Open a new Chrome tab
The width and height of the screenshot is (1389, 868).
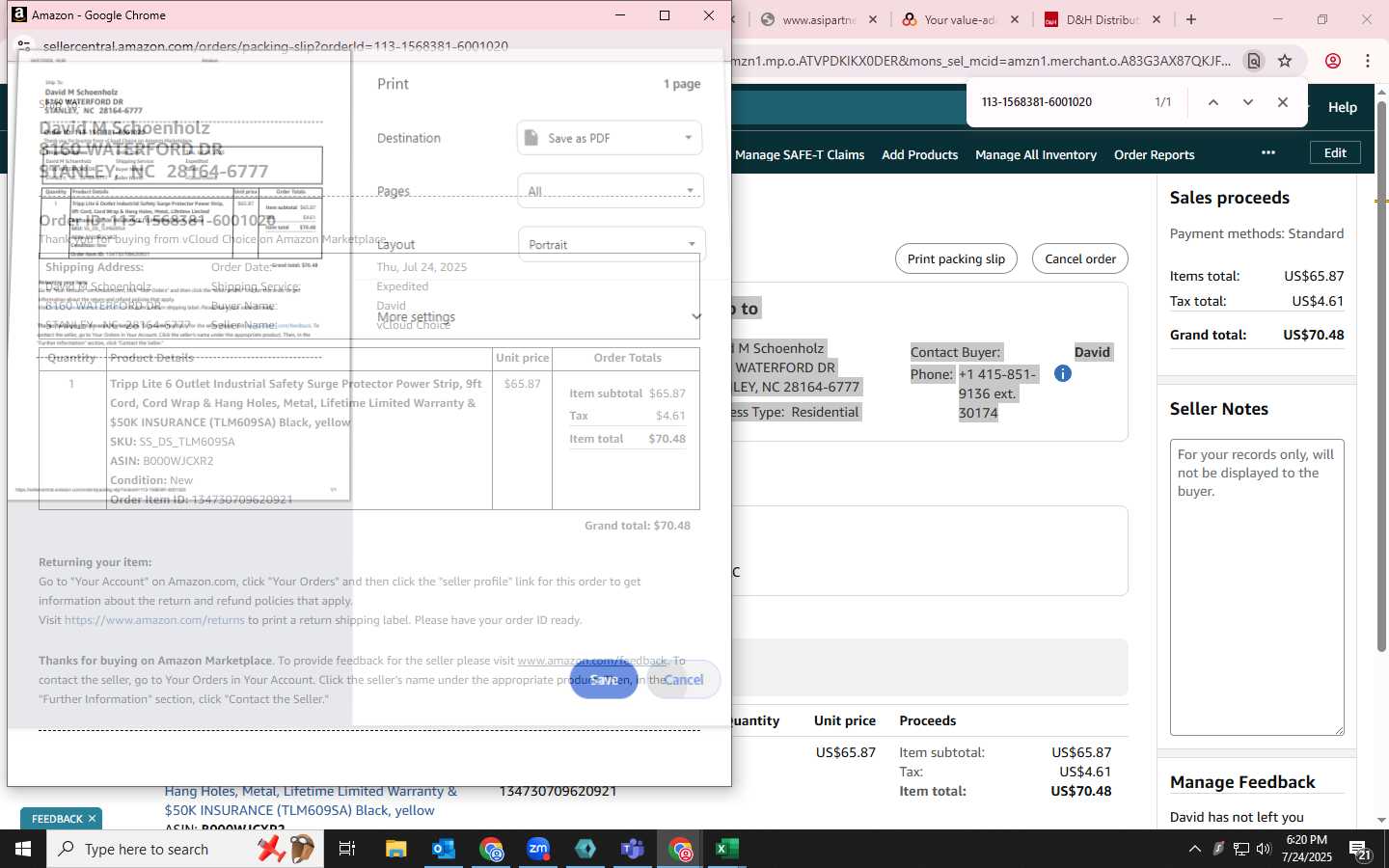pos(1191,19)
